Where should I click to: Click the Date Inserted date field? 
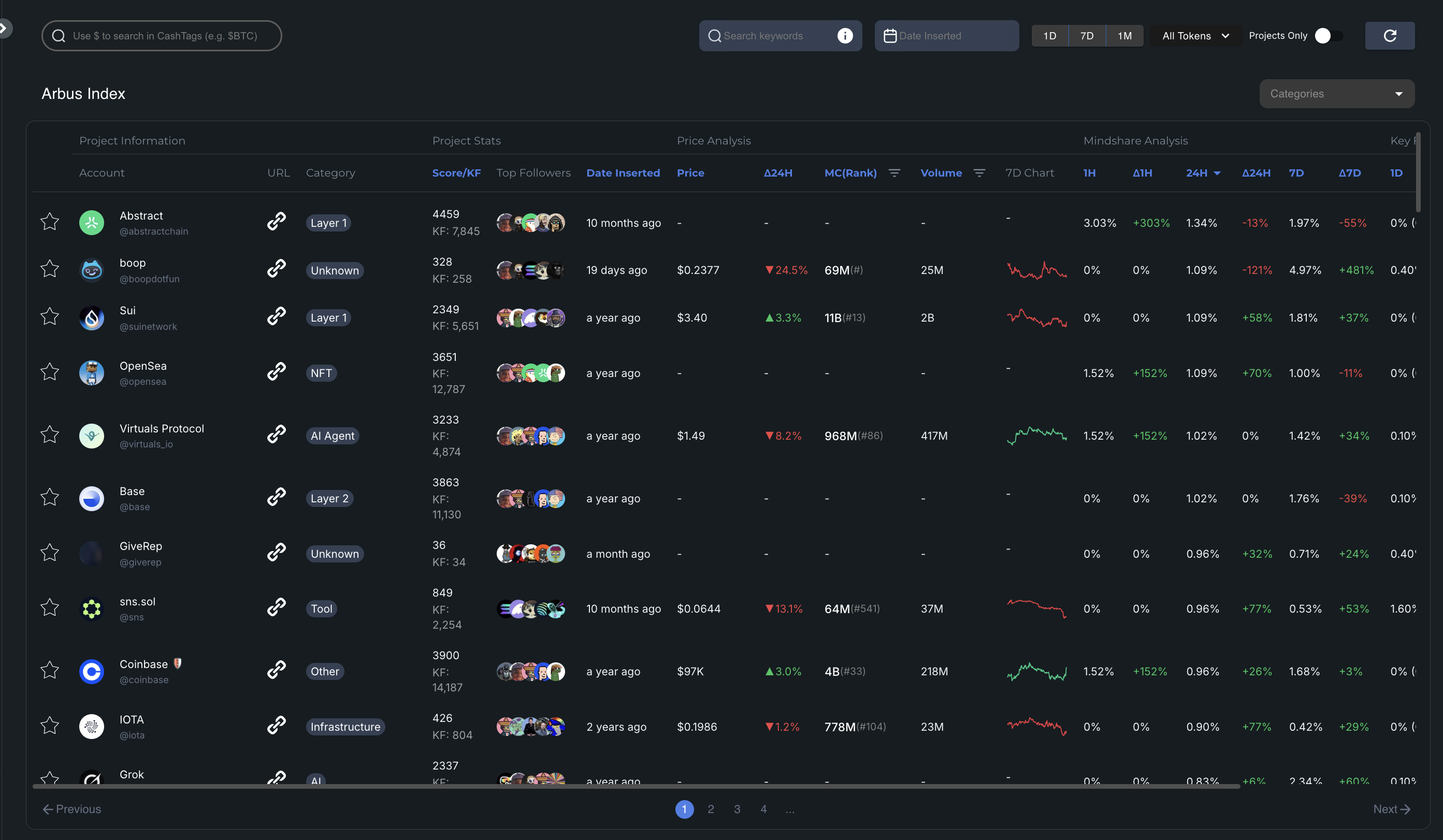pyautogui.click(x=946, y=36)
